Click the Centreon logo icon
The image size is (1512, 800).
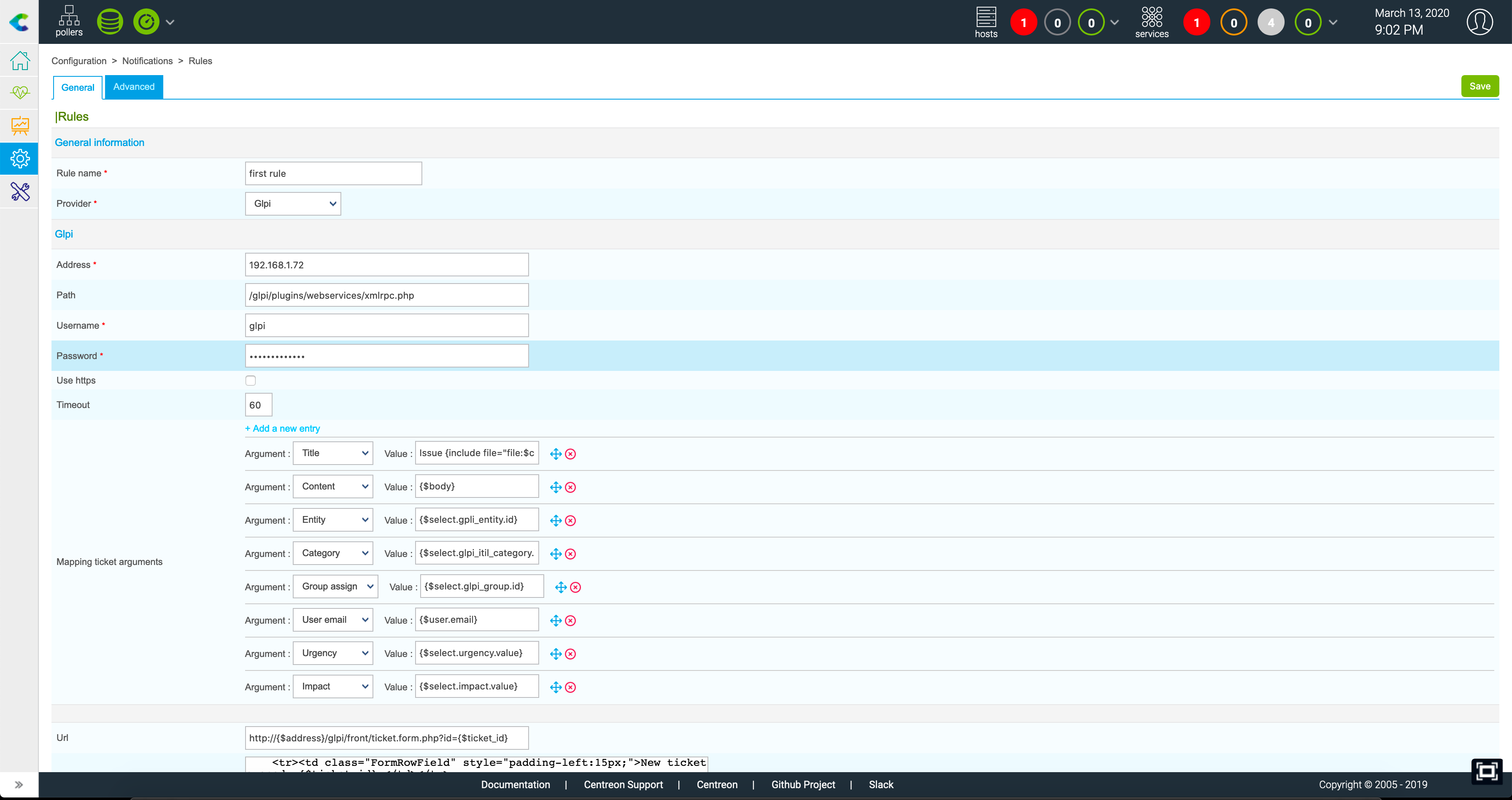pyautogui.click(x=19, y=22)
